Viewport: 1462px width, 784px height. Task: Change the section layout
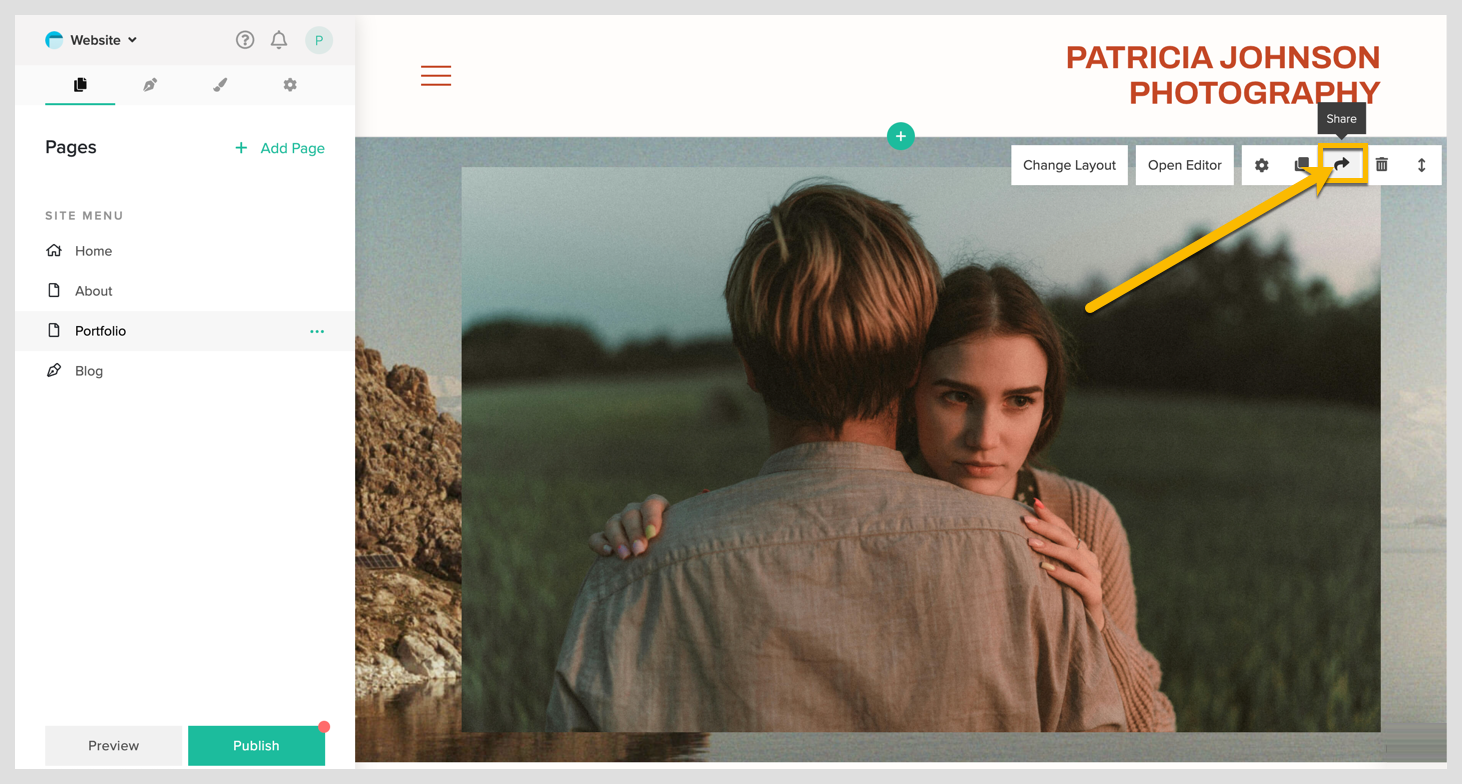pyautogui.click(x=1069, y=165)
